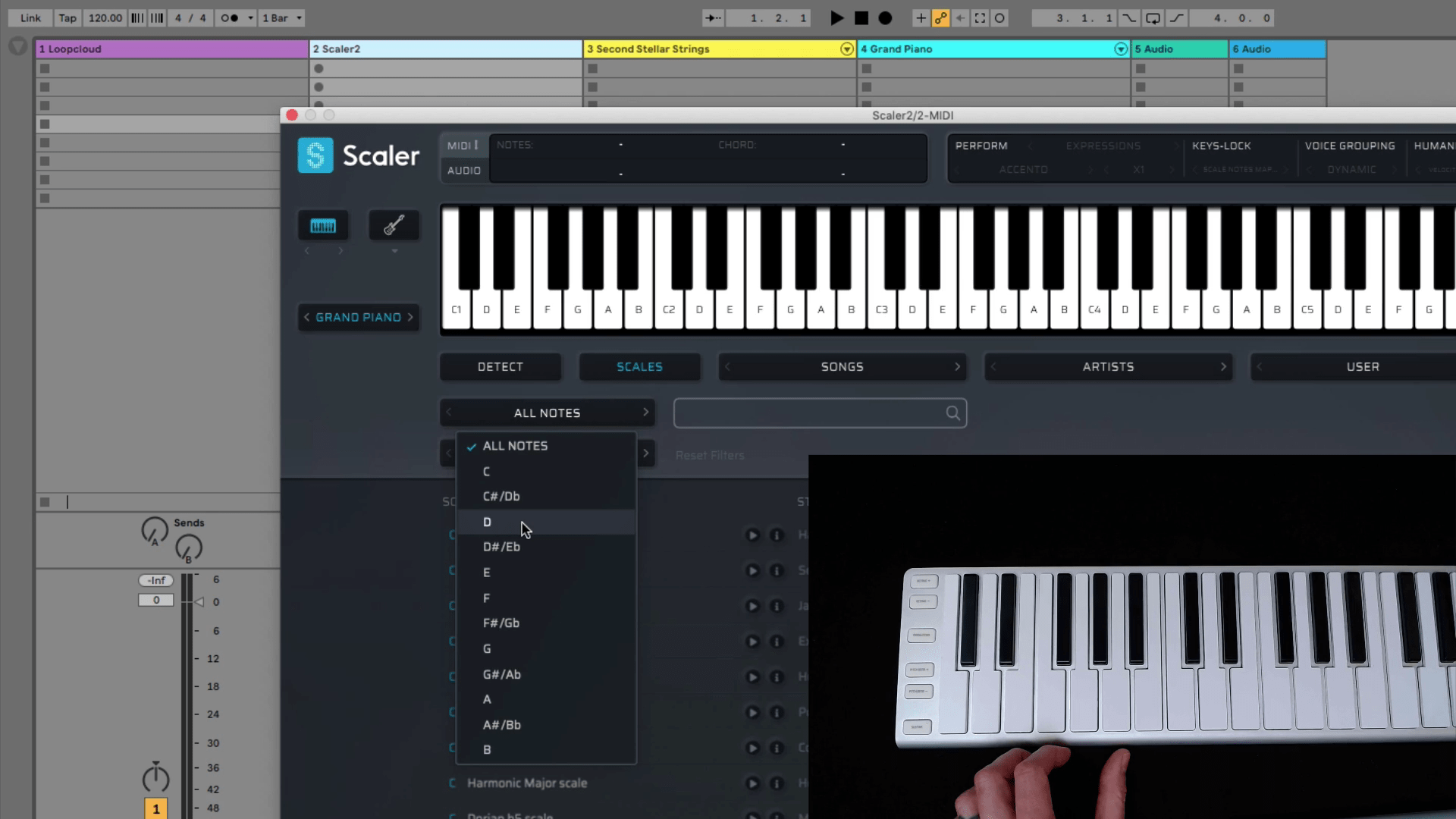Click the DETECT button

500,367
